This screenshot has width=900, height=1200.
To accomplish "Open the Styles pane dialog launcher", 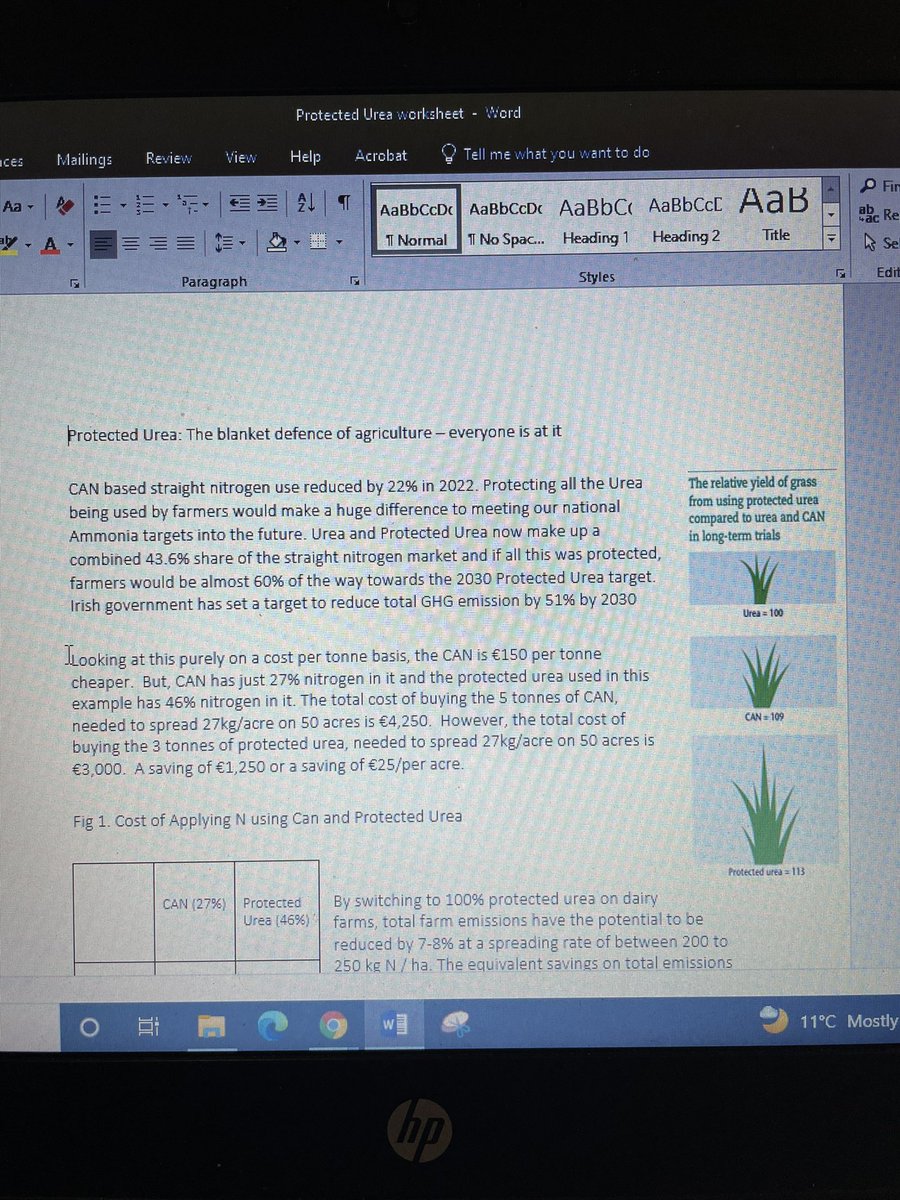I will (x=840, y=272).
